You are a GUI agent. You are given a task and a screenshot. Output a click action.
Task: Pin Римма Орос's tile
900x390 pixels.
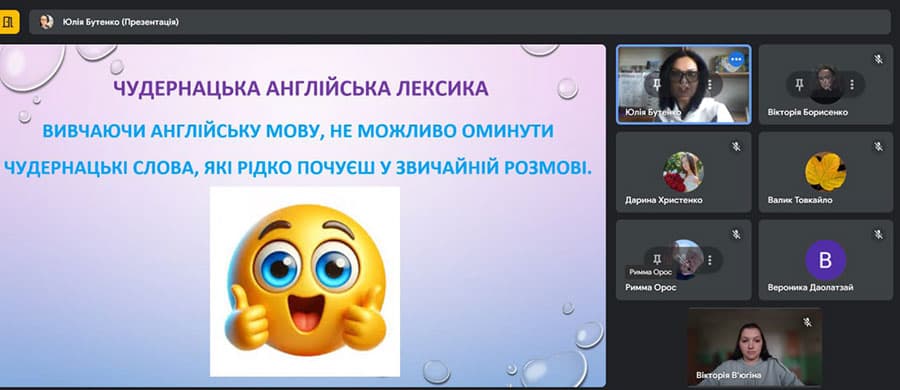(657, 260)
